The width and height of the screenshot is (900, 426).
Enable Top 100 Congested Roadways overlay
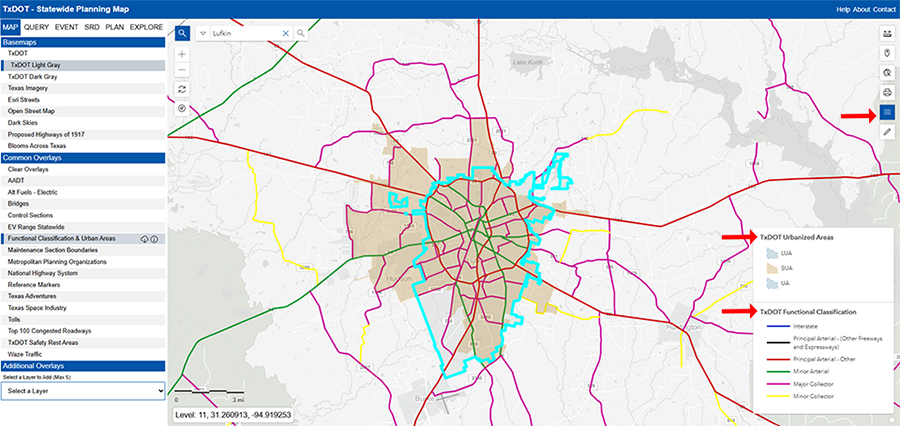coord(83,331)
